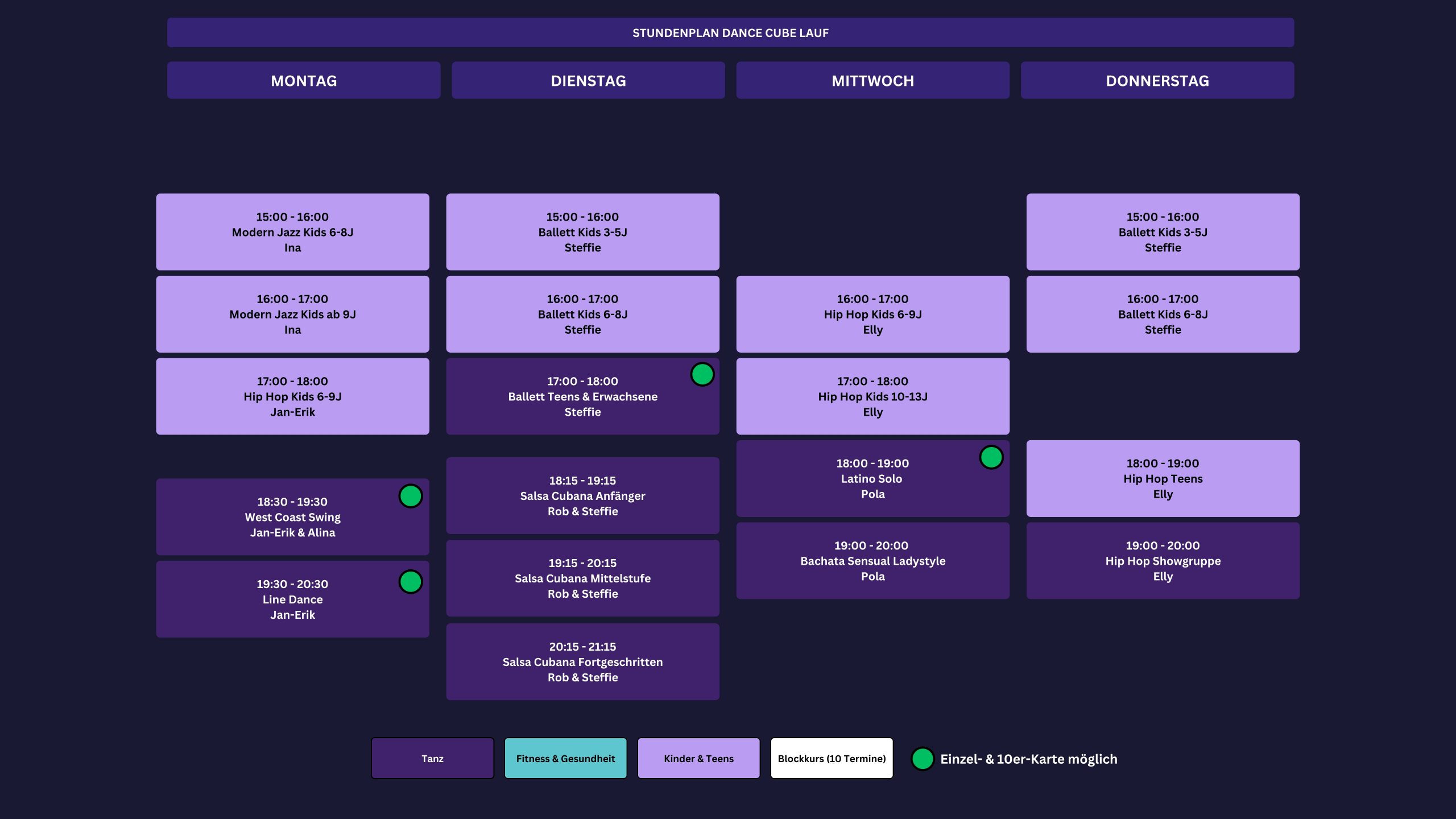Image resolution: width=1456 pixels, height=819 pixels.
Task: Select the DONNERSTAG day header
Action: [1157, 81]
